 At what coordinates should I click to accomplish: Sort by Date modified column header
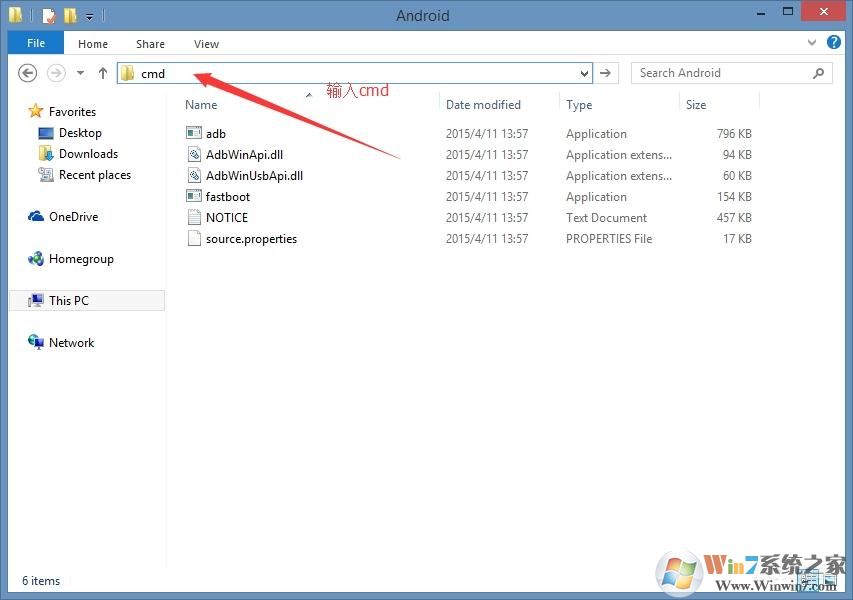(483, 105)
